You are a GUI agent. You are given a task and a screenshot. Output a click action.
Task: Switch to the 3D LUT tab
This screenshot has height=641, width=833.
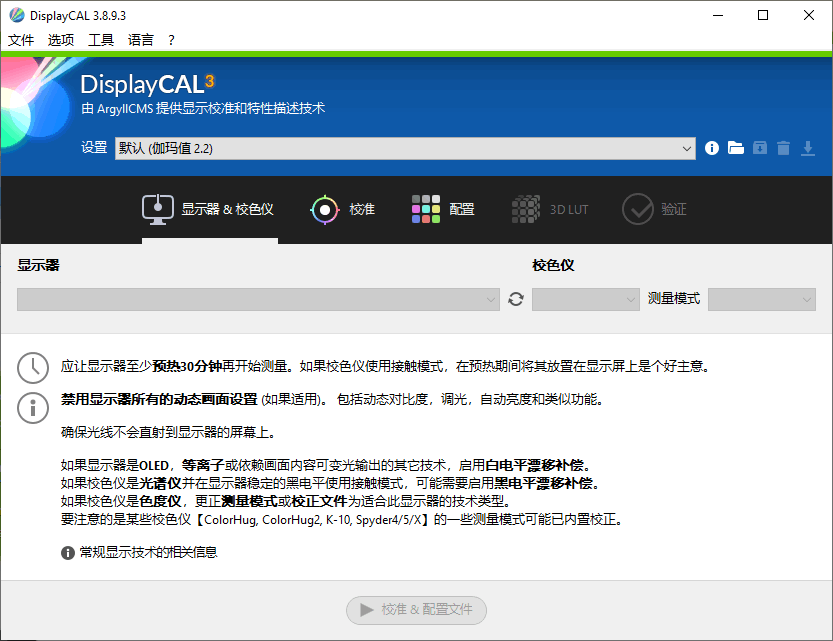tap(550, 210)
